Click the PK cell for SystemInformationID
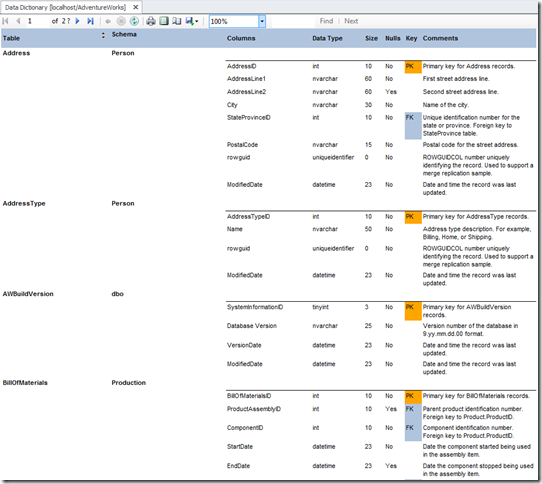This screenshot has height=484, width=542. 413,311
